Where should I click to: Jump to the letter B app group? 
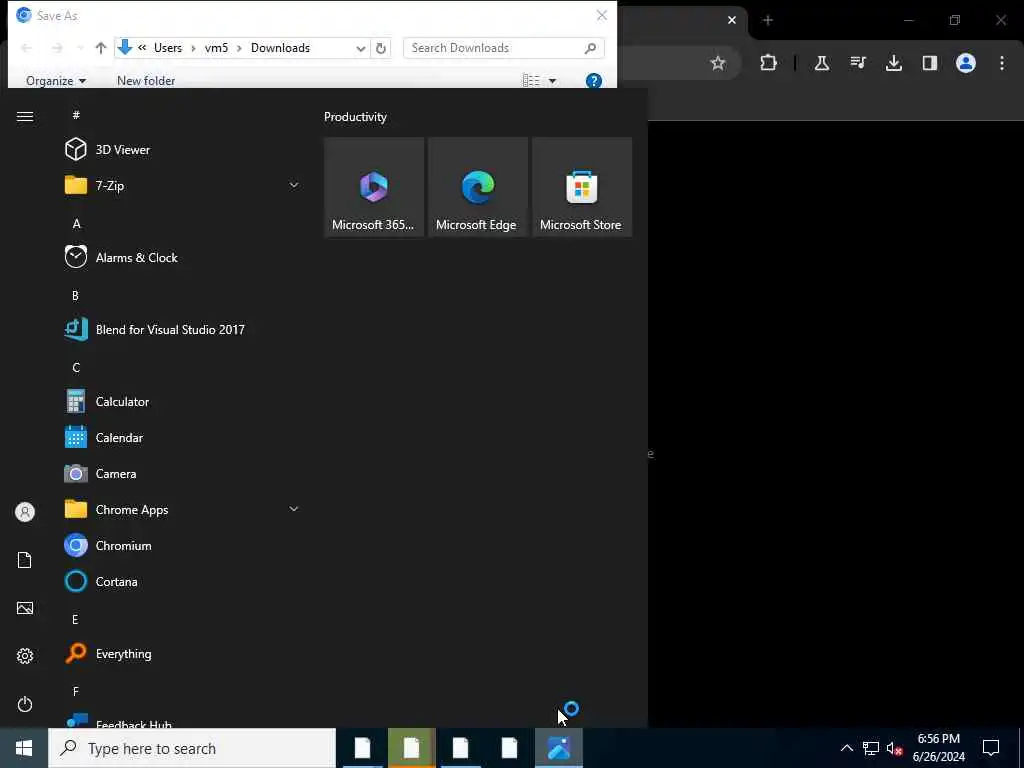click(x=75, y=296)
